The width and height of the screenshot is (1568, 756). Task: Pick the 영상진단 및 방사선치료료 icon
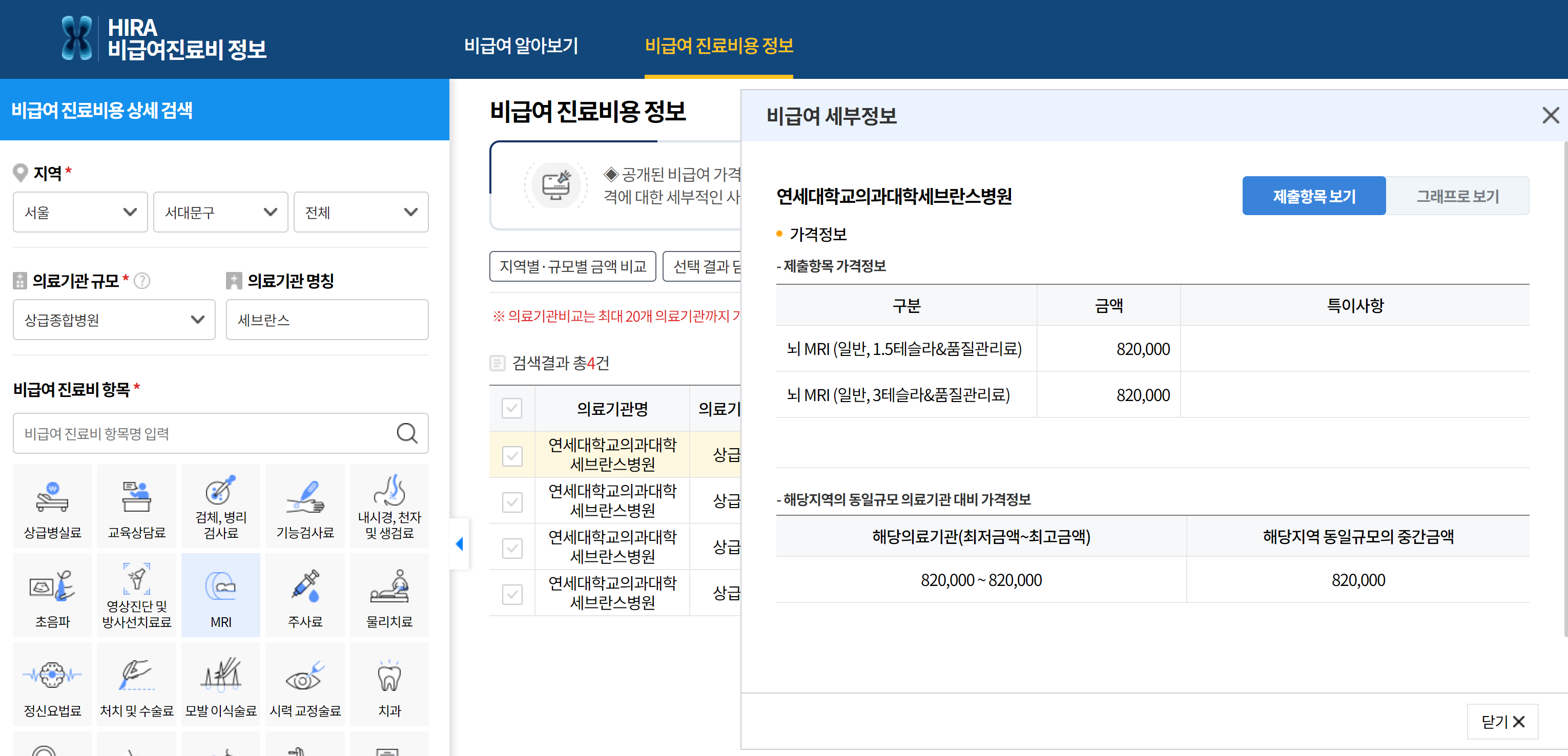136,595
